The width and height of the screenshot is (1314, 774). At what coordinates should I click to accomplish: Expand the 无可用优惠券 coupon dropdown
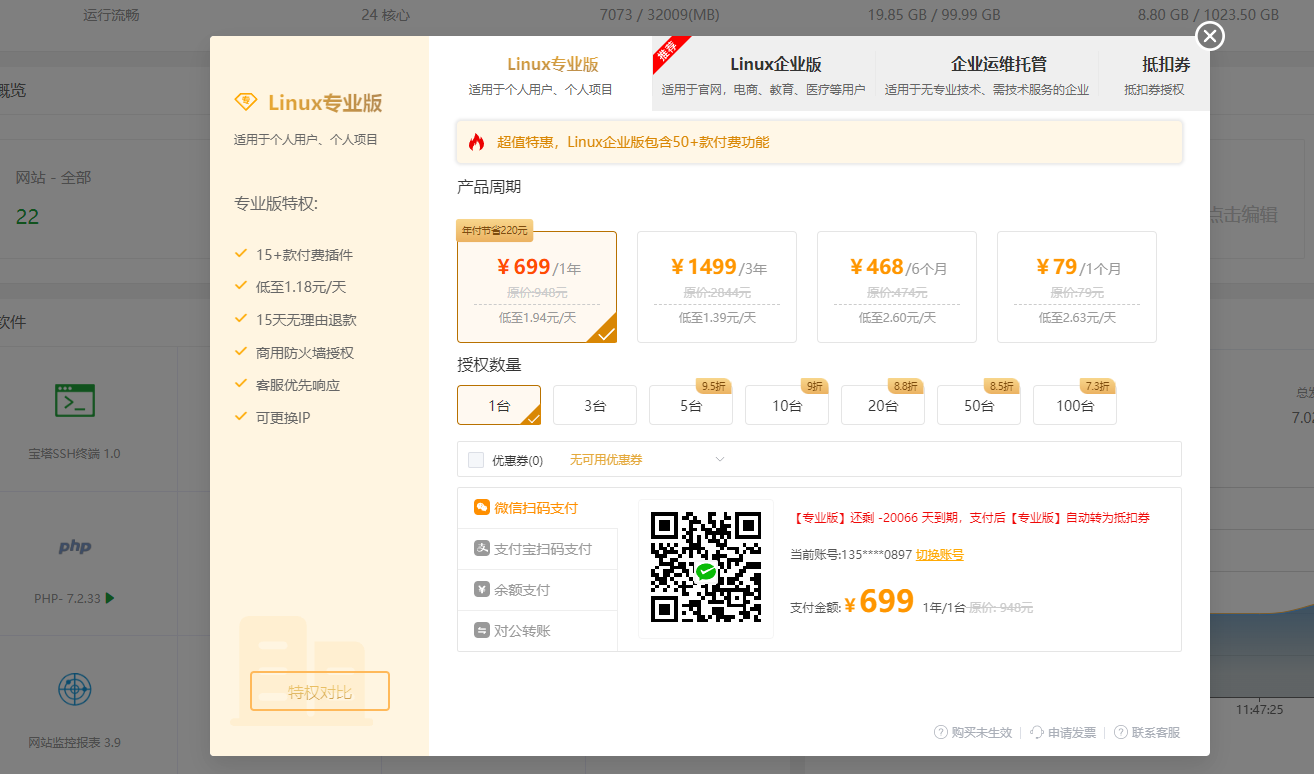coord(647,460)
